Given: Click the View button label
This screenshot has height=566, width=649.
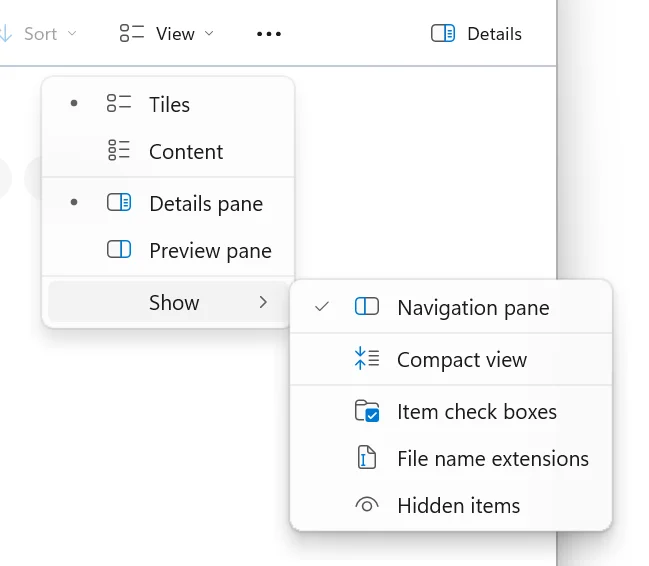Looking at the screenshot, I should tap(175, 34).
